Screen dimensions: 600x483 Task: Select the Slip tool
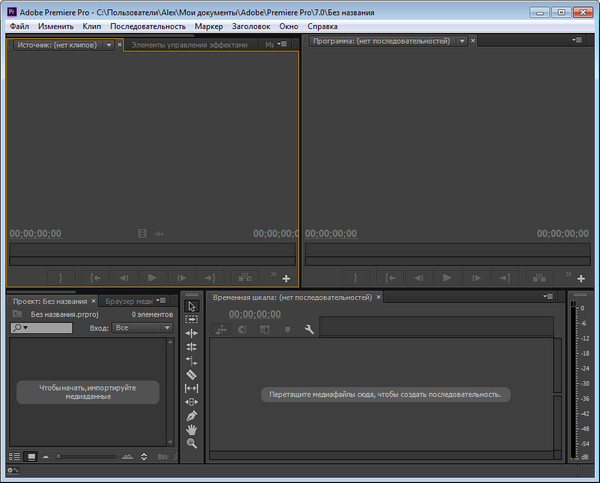(x=192, y=388)
